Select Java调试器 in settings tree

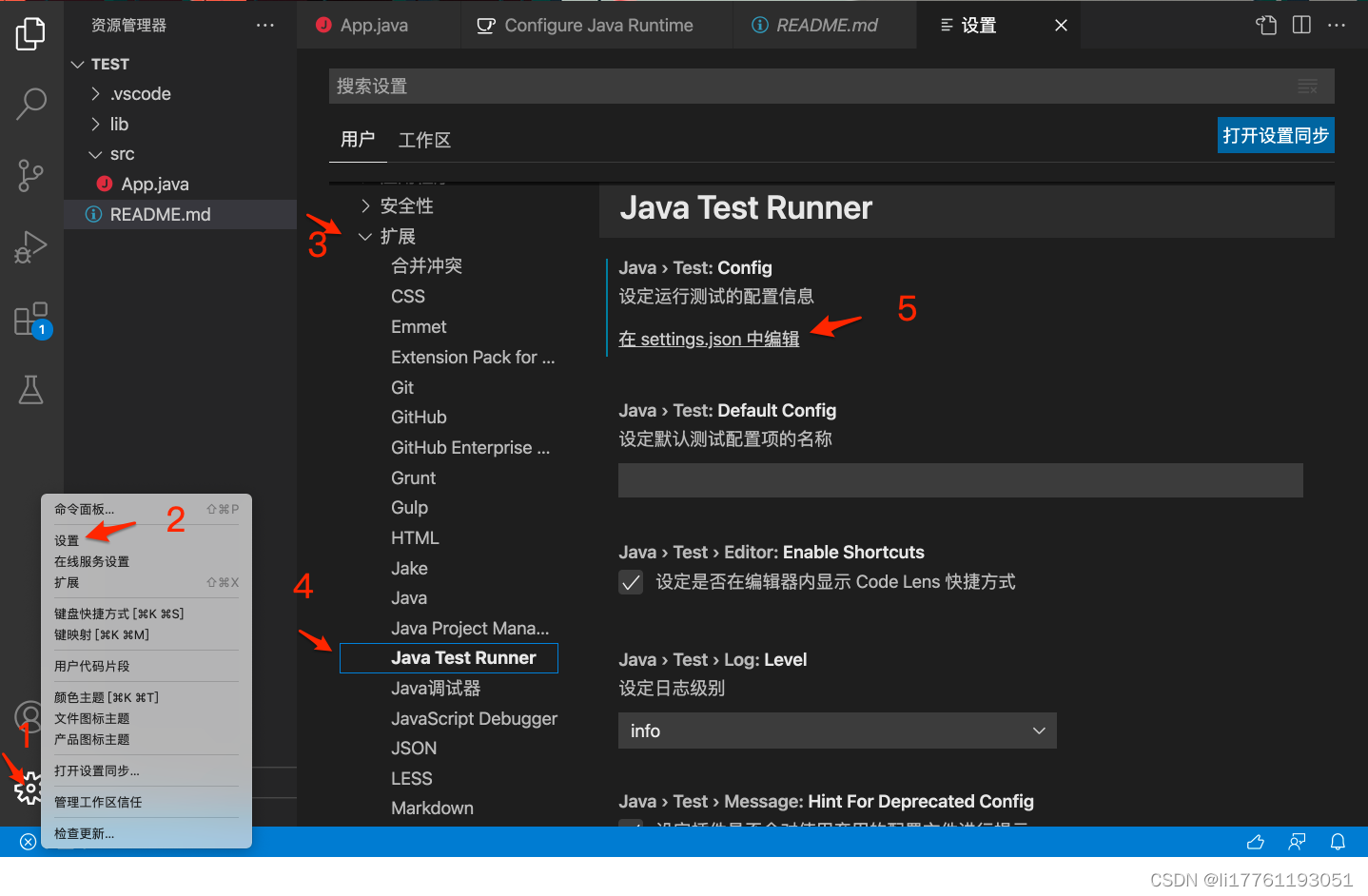(x=436, y=688)
